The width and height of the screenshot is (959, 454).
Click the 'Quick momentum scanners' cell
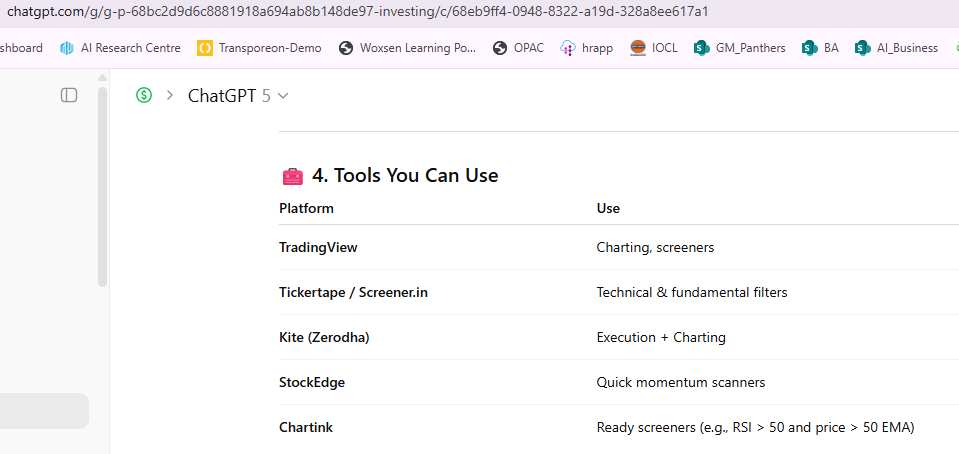(x=681, y=382)
